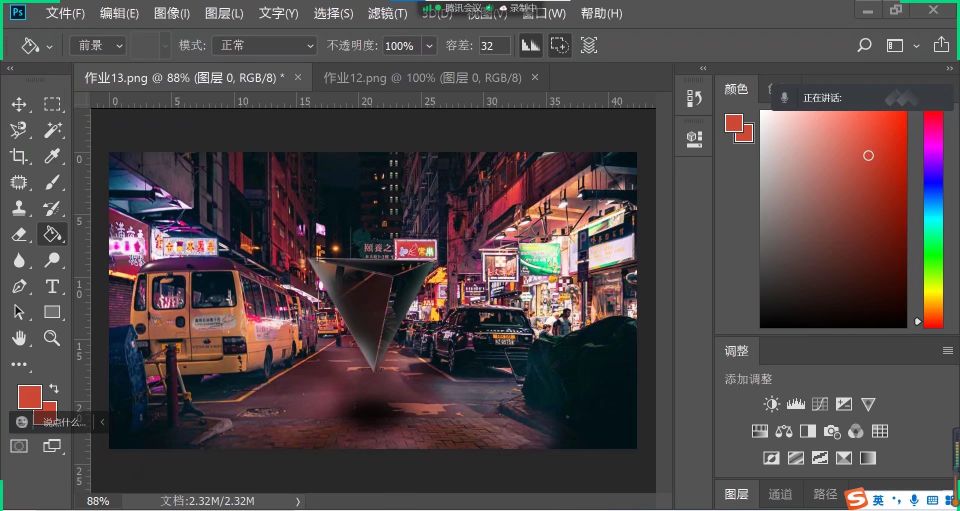960x511 pixels.
Task: Select the Move tool
Action: tap(19, 104)
